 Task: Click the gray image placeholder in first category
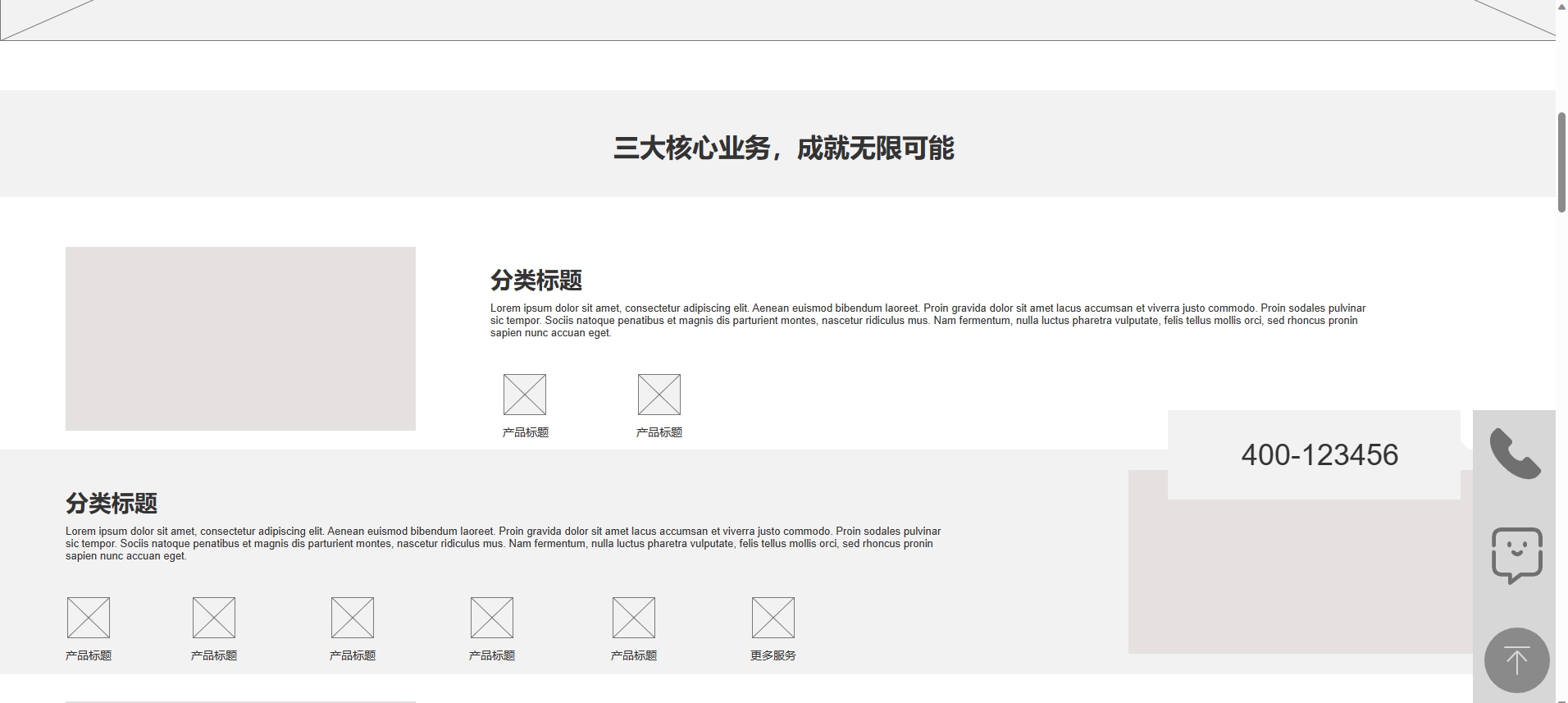click(x=240, y=339)
